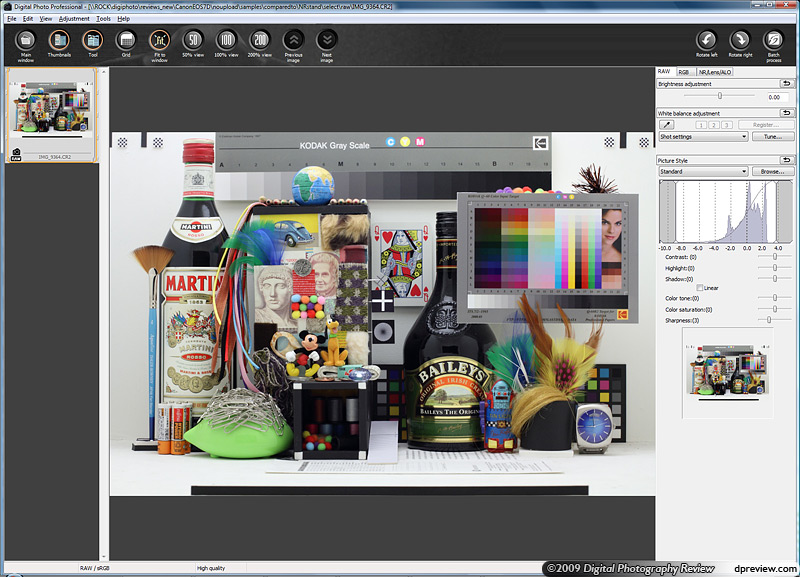The image size is (800, 577).
Task: Rotate image right
Action: [740, 43]
